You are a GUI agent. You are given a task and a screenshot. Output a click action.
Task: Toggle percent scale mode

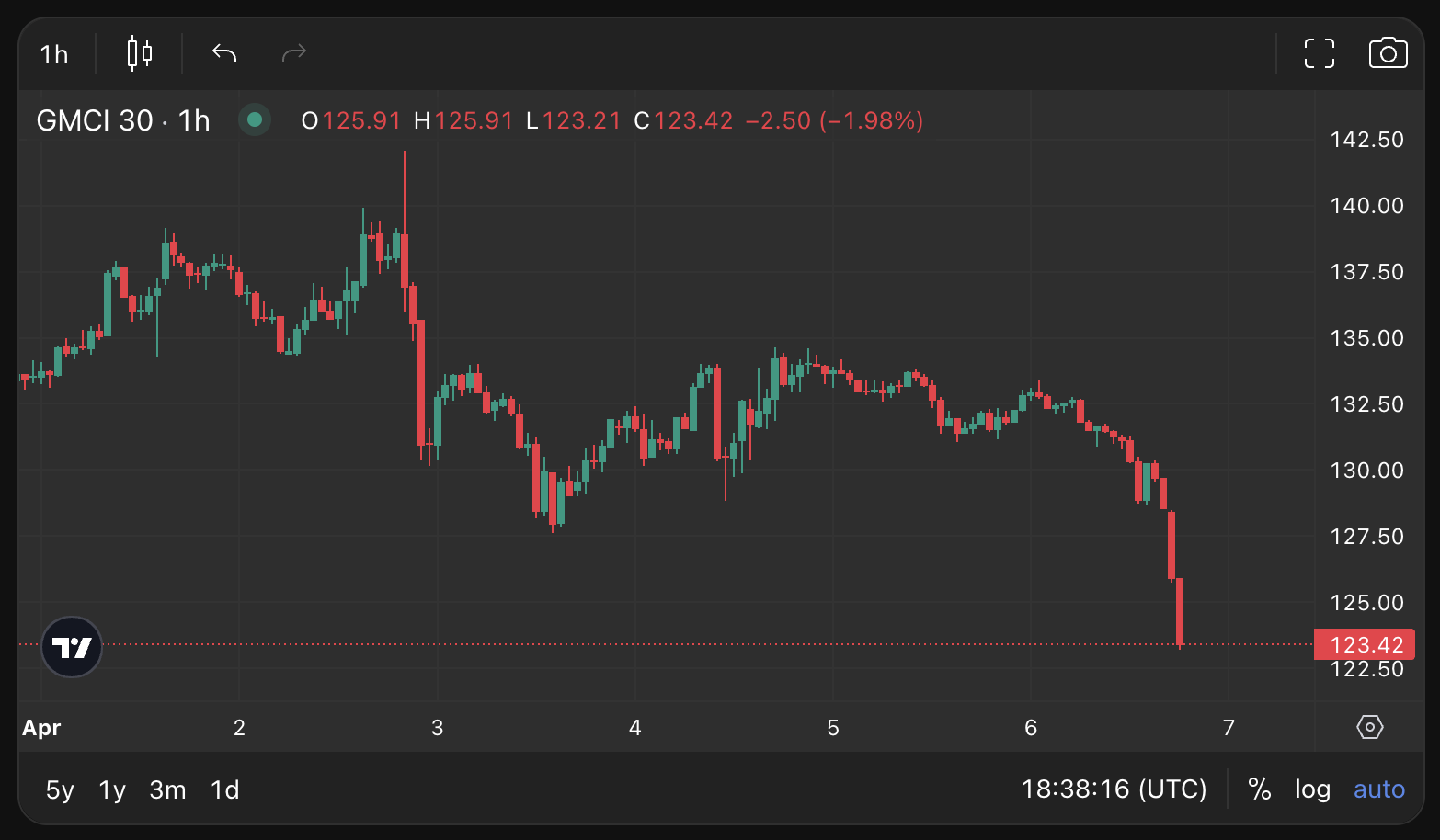tap(1260, 789)
